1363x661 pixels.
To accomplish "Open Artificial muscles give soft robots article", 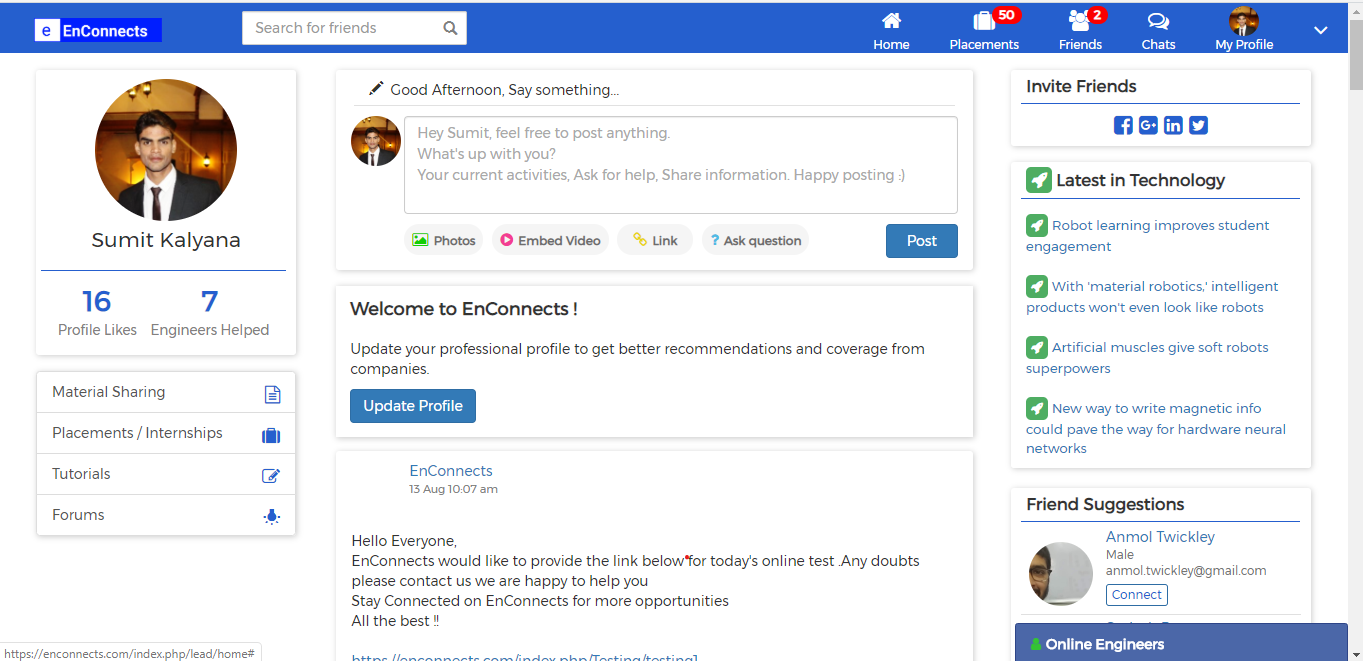I will (x=1147, y=358).
